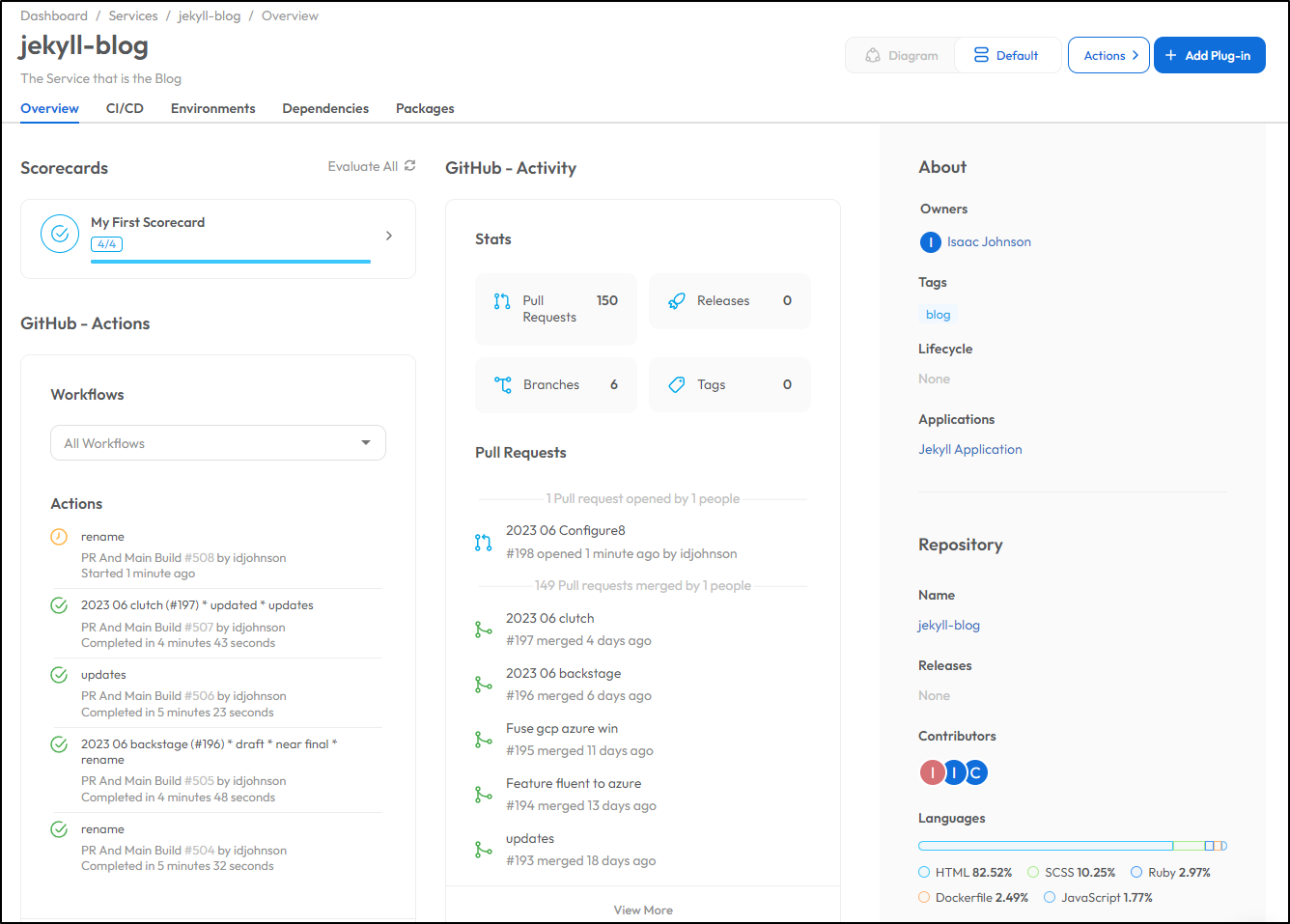The image size is (1290, 924).
Task: Click the Languages distribution bar
Action: pos(1073,846)
